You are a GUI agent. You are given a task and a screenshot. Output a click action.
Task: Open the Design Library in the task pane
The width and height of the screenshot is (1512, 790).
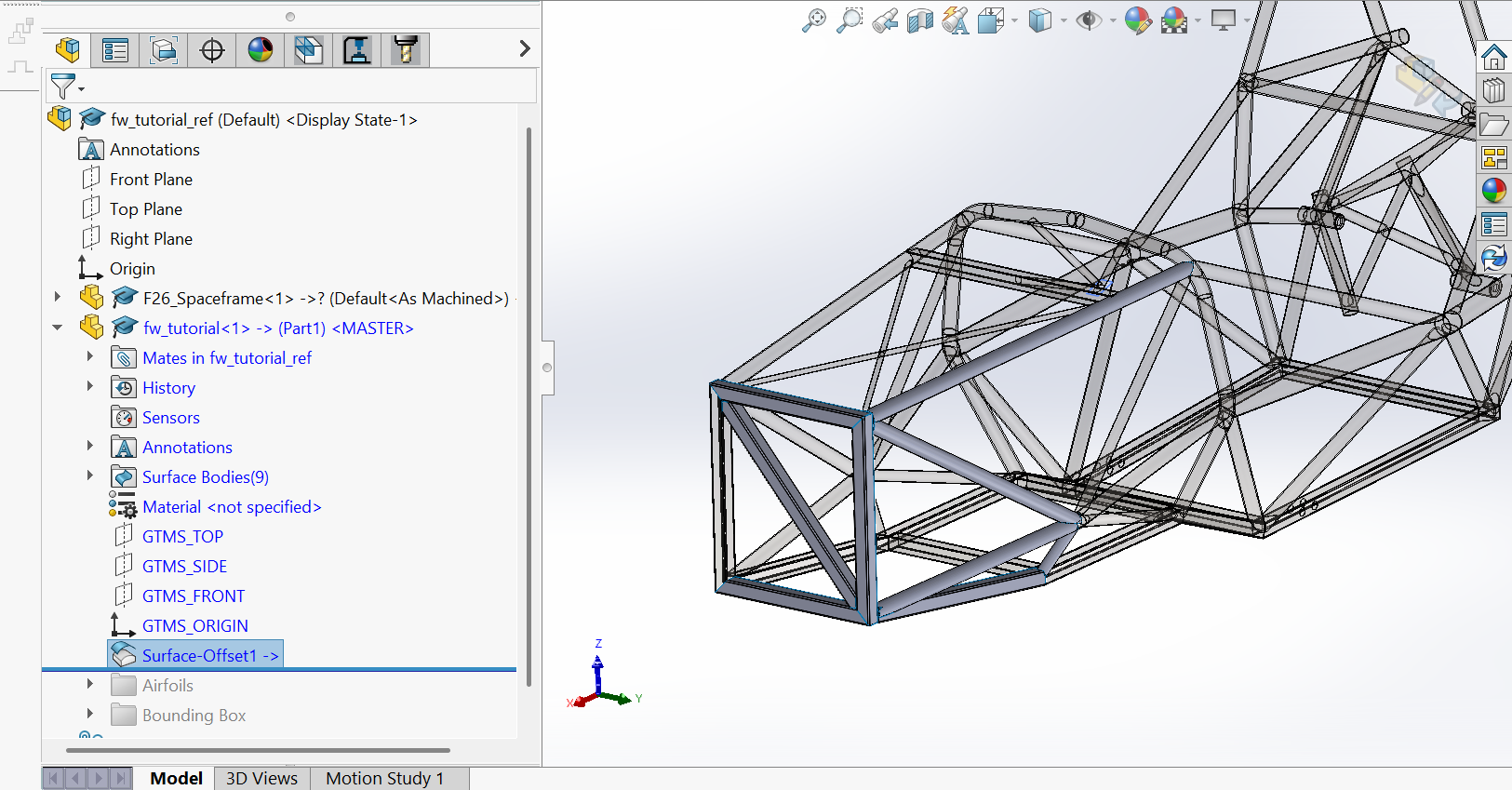click(x=1493, y=91)
